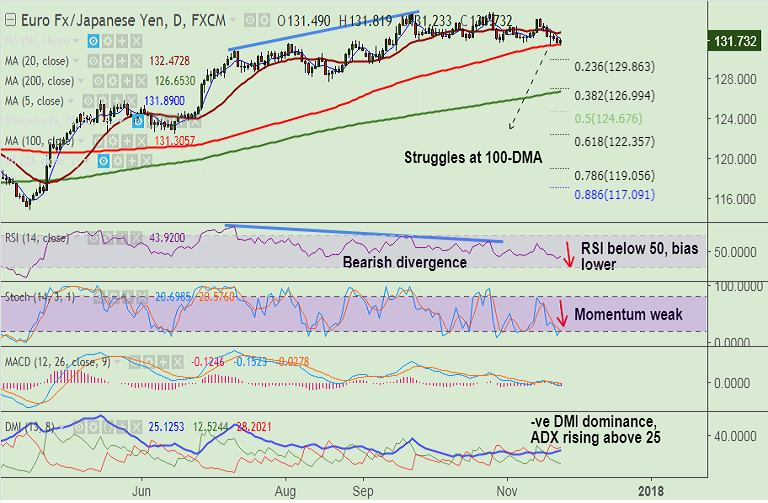768x503 pixels.
Task: Open dropdown arrow of MA (20, close)
Action: coord(76,61)
